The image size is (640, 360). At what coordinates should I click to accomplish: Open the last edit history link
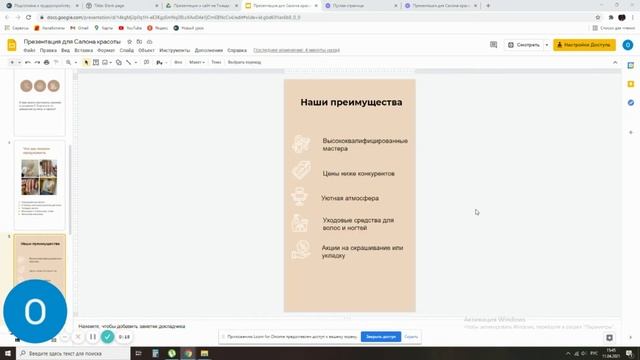(296, 50)
